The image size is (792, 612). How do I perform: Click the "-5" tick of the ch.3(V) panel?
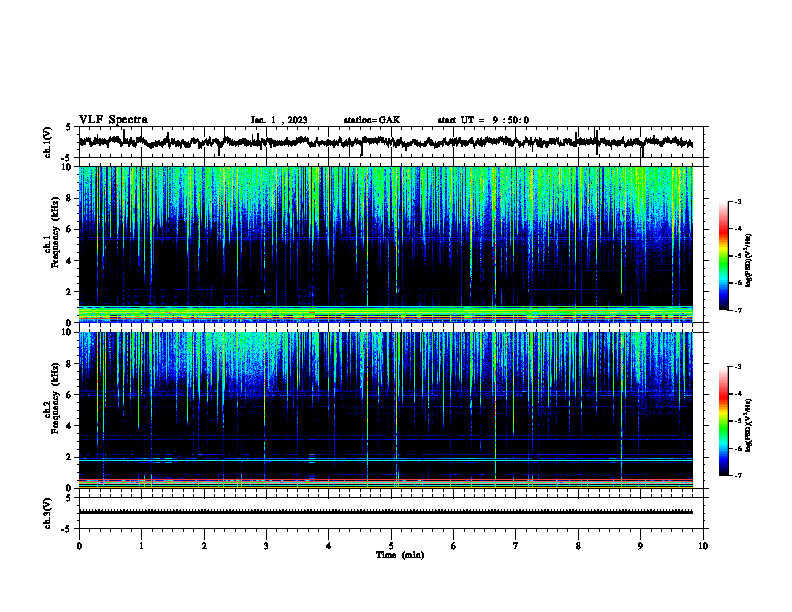click(x=67, y=529)
